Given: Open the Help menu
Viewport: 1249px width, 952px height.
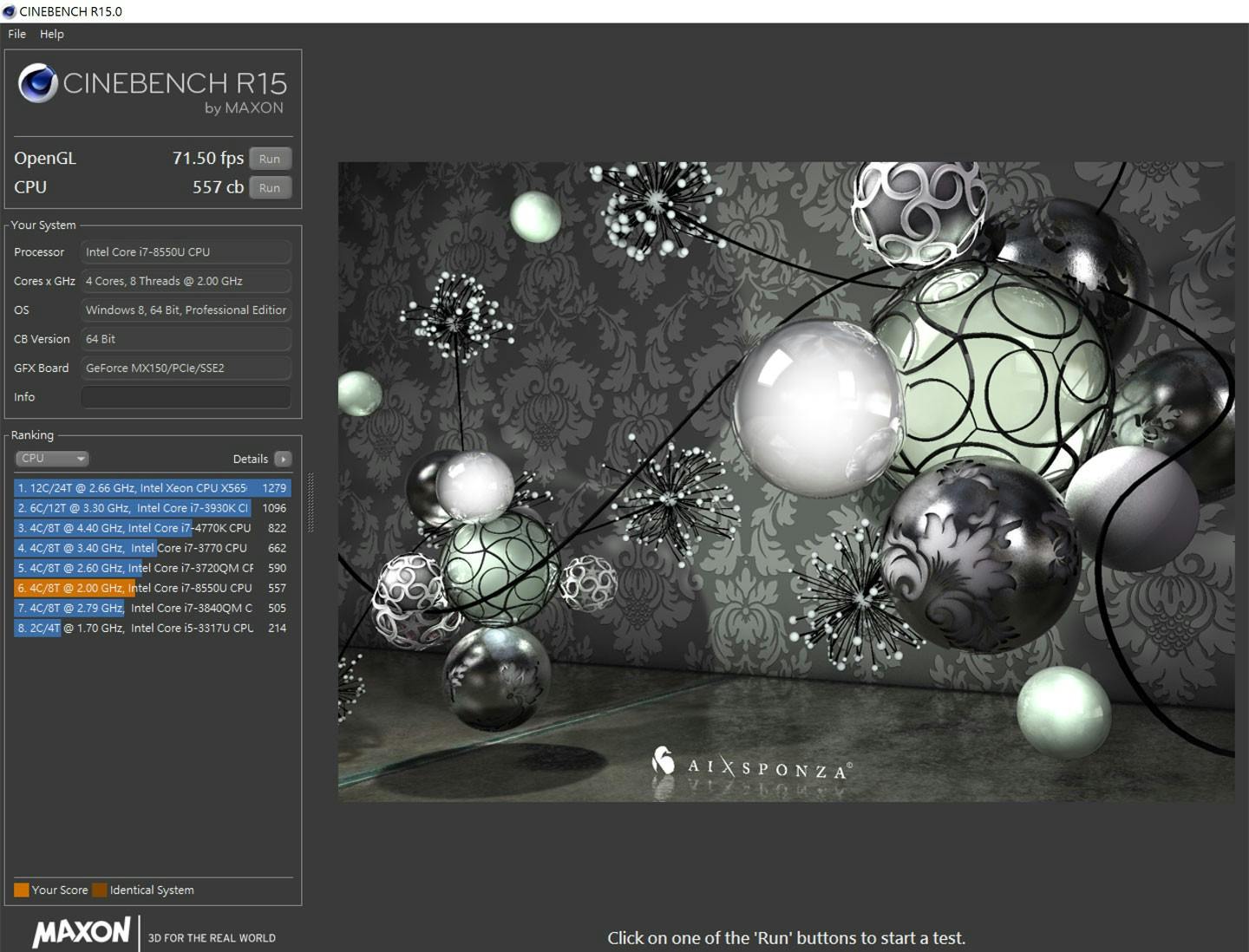Looking at the screenshot, I should pyautogui.click(x=52, y=34).
